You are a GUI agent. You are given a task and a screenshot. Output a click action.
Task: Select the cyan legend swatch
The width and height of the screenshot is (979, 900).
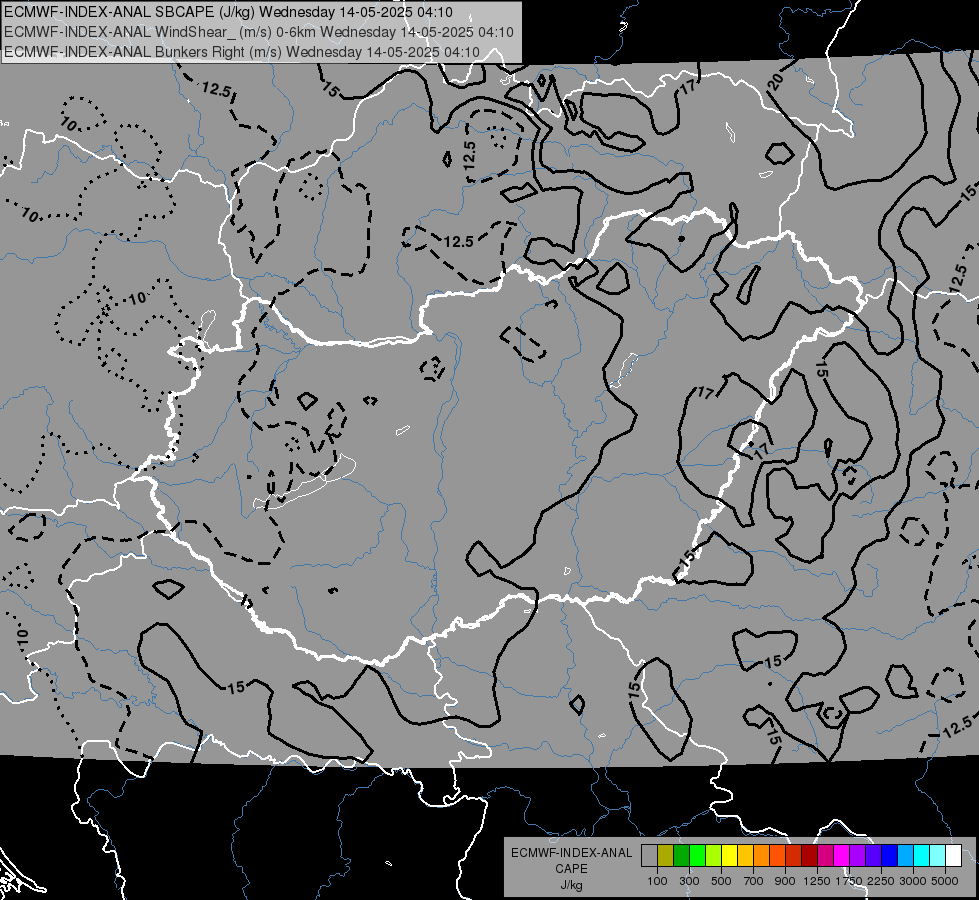coord(922,856)
